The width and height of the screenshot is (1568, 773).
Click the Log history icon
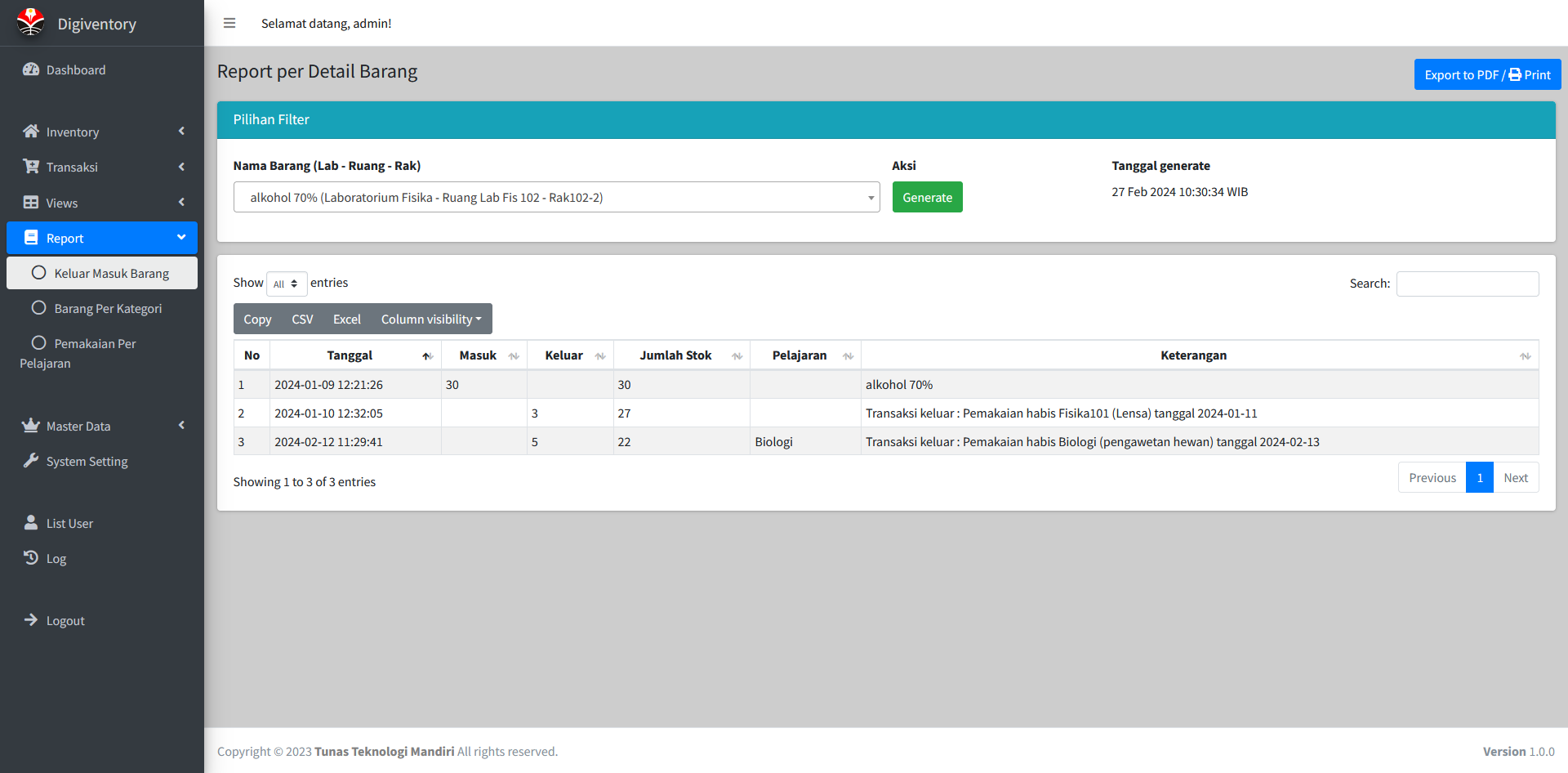click(31, 558)
